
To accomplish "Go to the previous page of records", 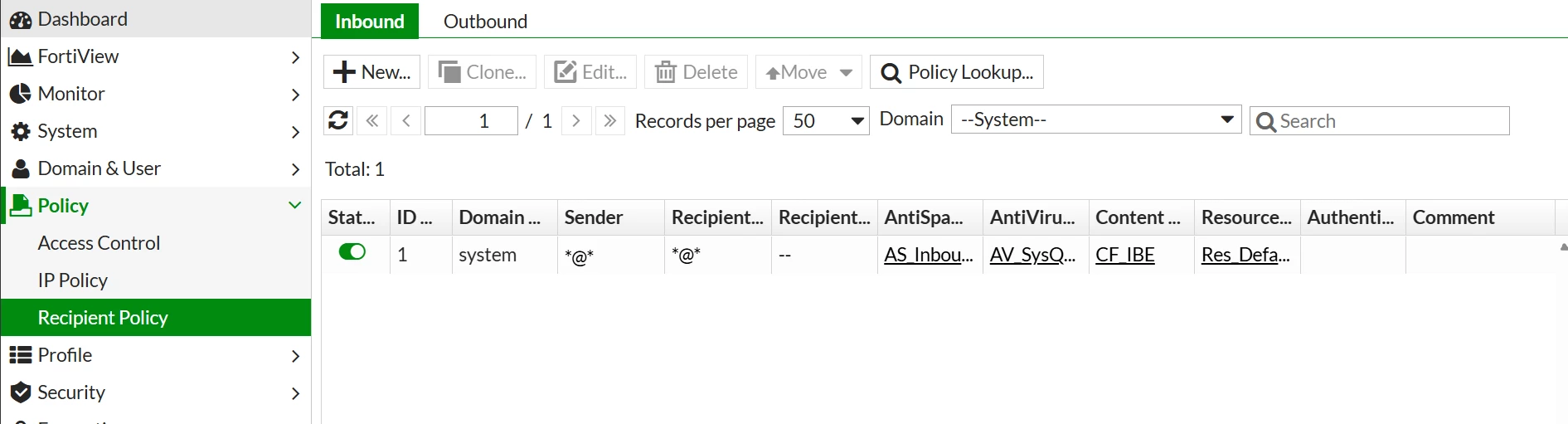I will [x=405, y=121].
